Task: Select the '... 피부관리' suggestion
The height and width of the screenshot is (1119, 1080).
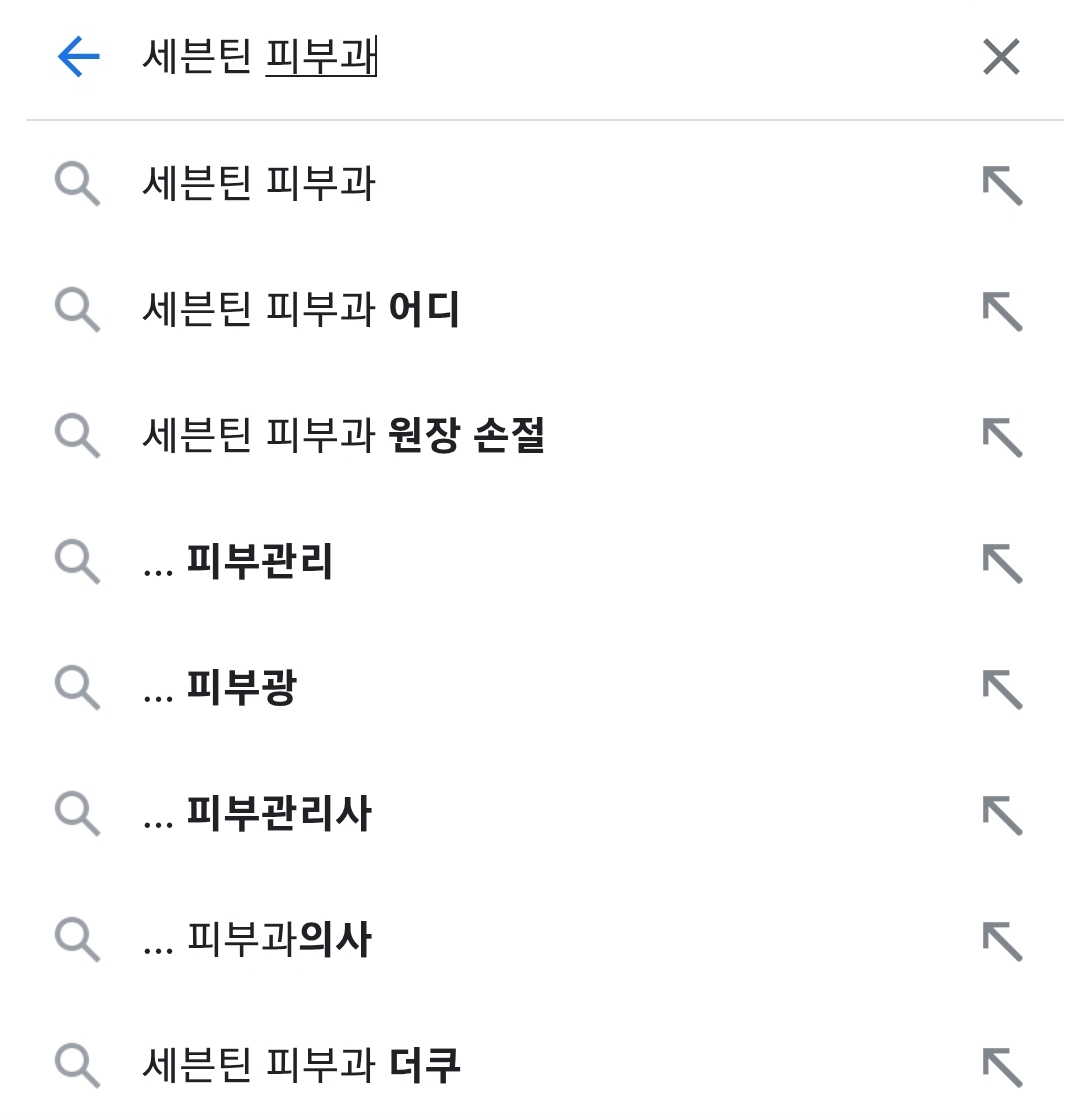Action: pyautogui.click(x=238, y=563)
